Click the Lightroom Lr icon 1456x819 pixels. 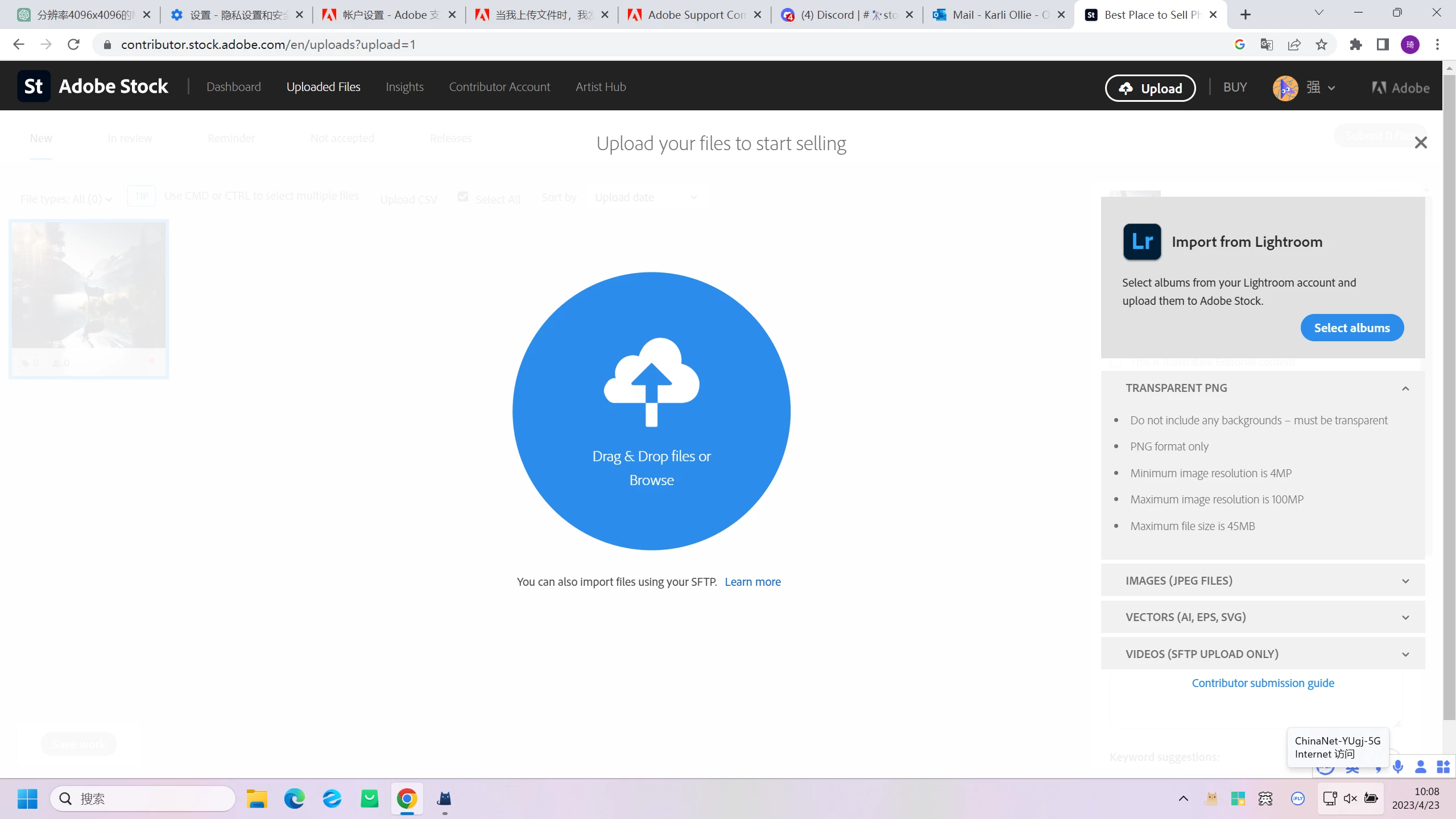pos(1141,242)
